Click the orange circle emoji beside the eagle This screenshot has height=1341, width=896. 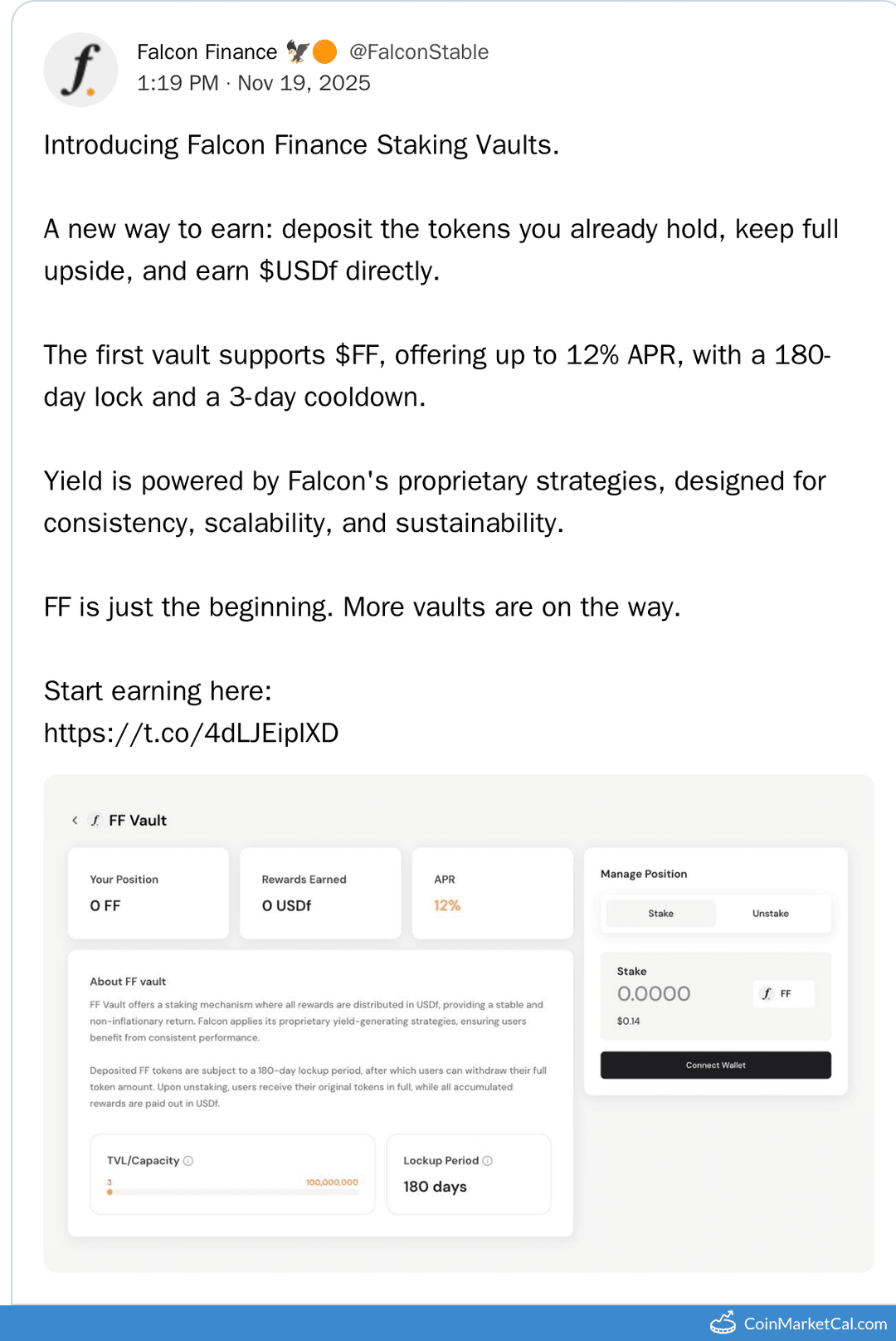(324, 51)
